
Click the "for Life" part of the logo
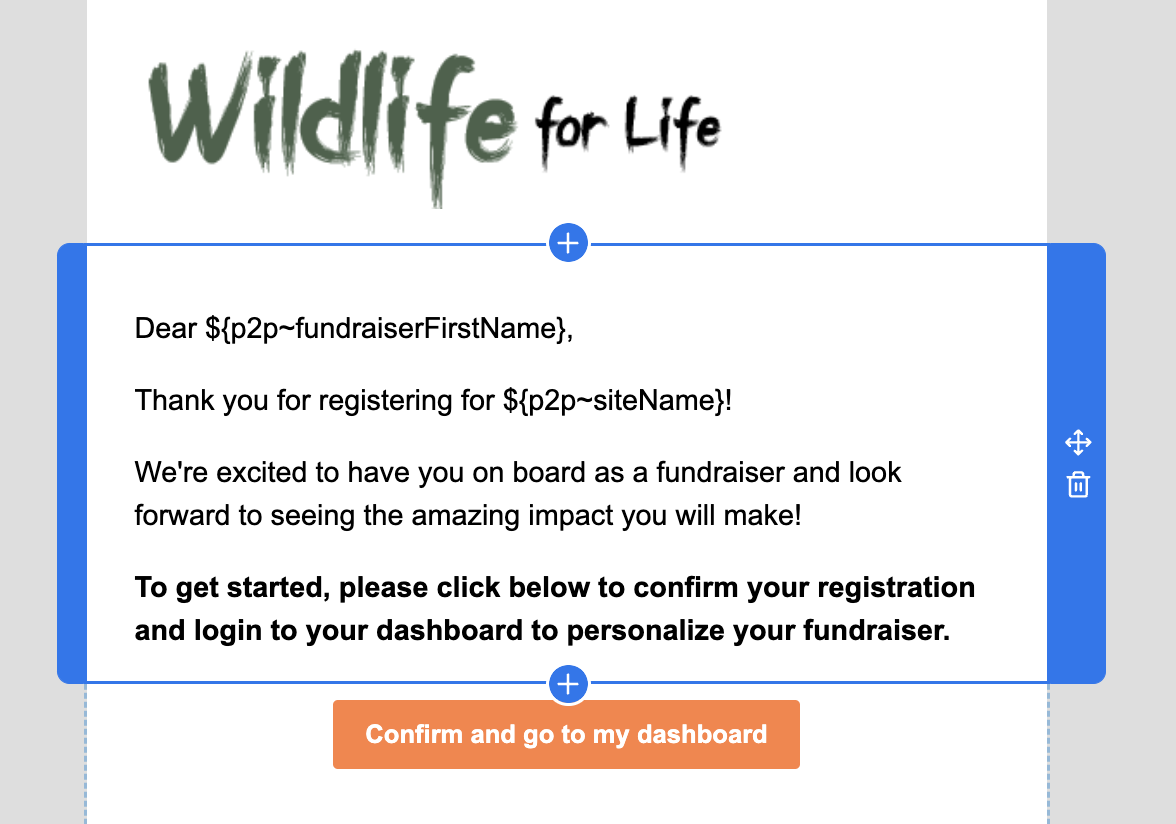pyautogui.click(x=628, y=130)
